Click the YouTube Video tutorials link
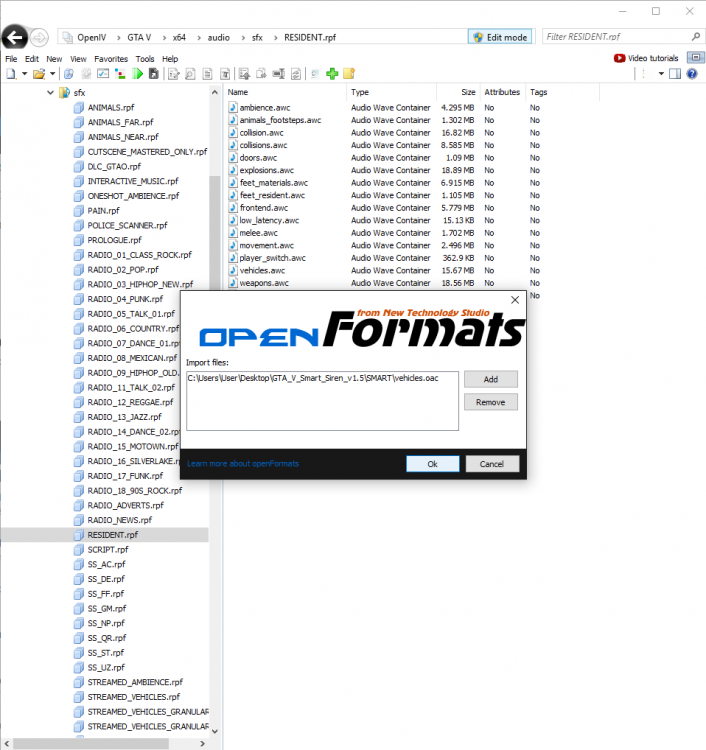 [x=646, y=58]
